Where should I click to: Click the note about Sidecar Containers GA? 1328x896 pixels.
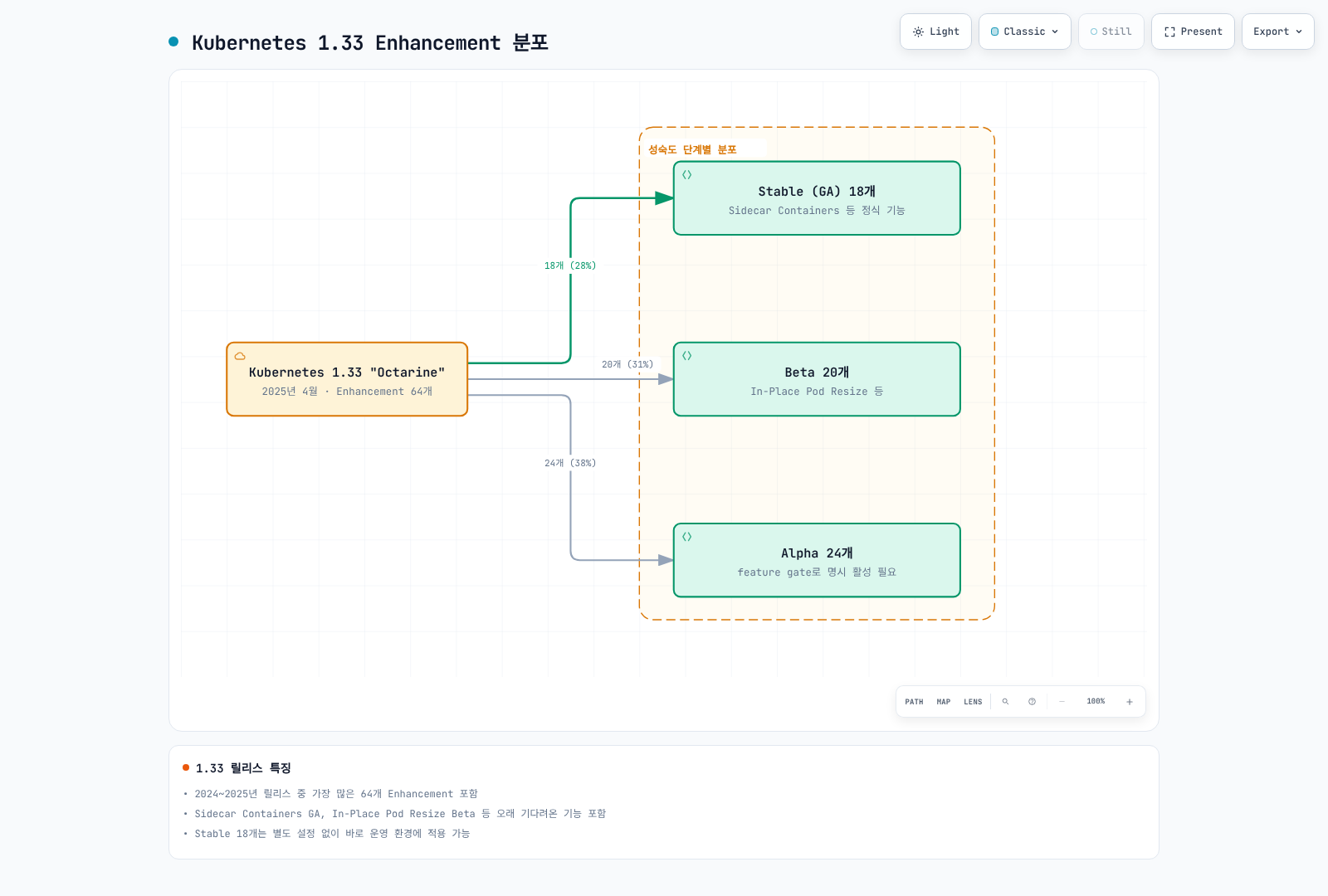400,814
